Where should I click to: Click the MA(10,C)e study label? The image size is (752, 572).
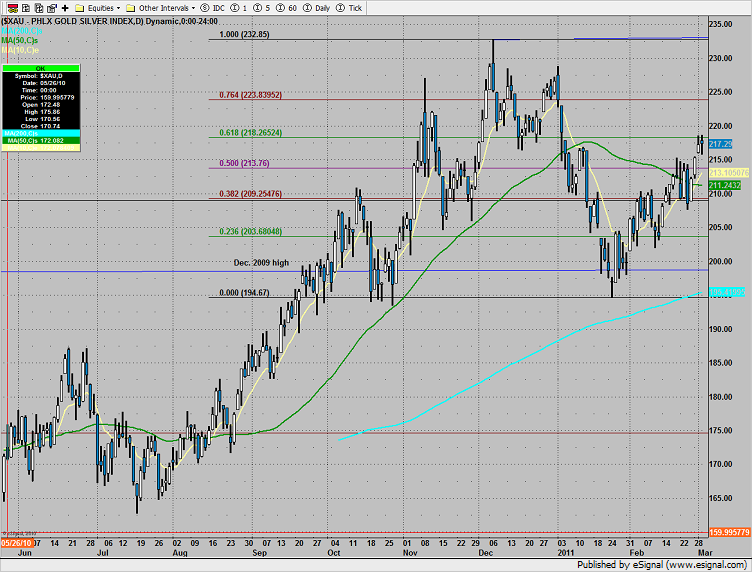point(20,50)
